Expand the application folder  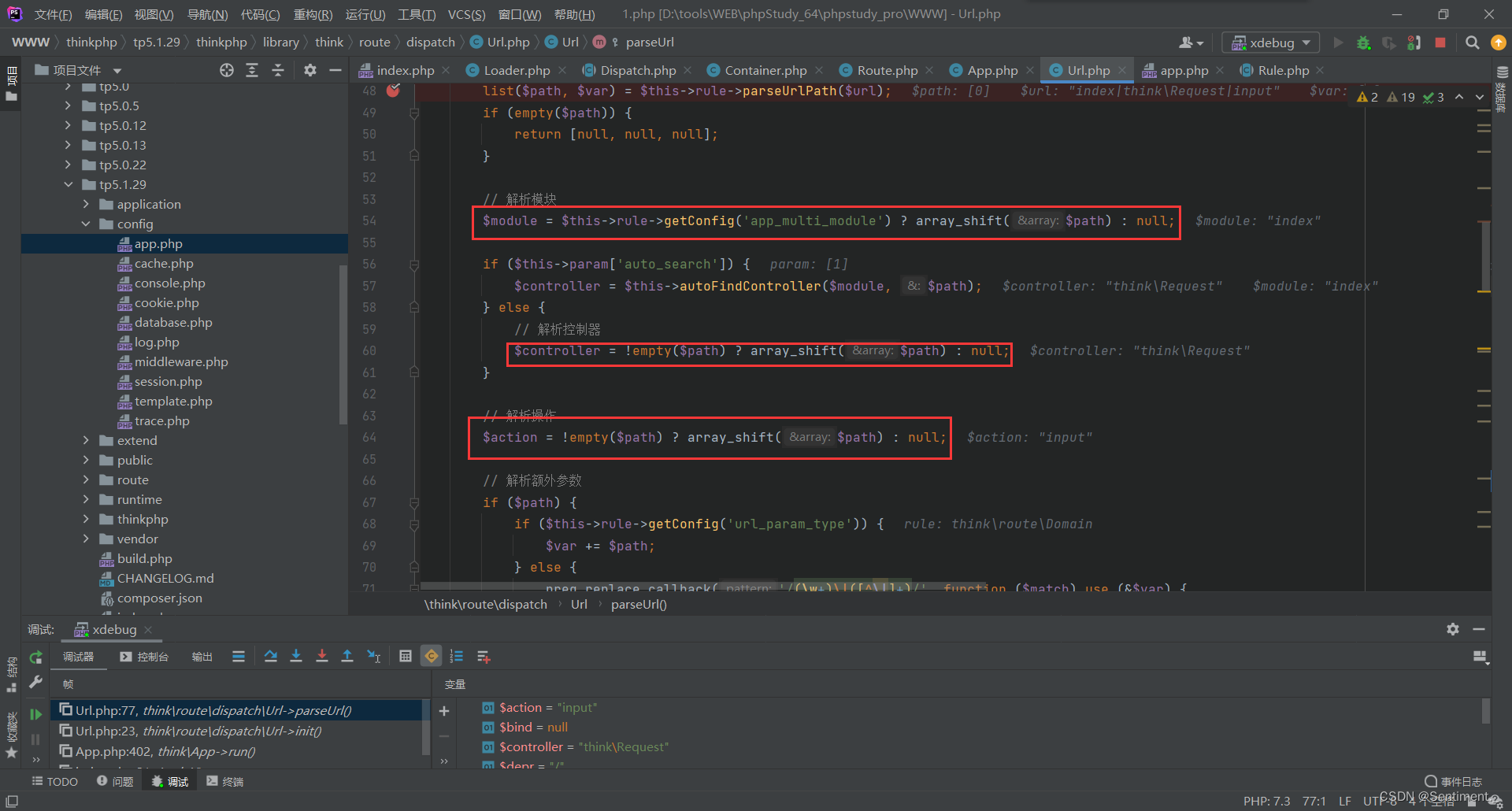[86, 204]
